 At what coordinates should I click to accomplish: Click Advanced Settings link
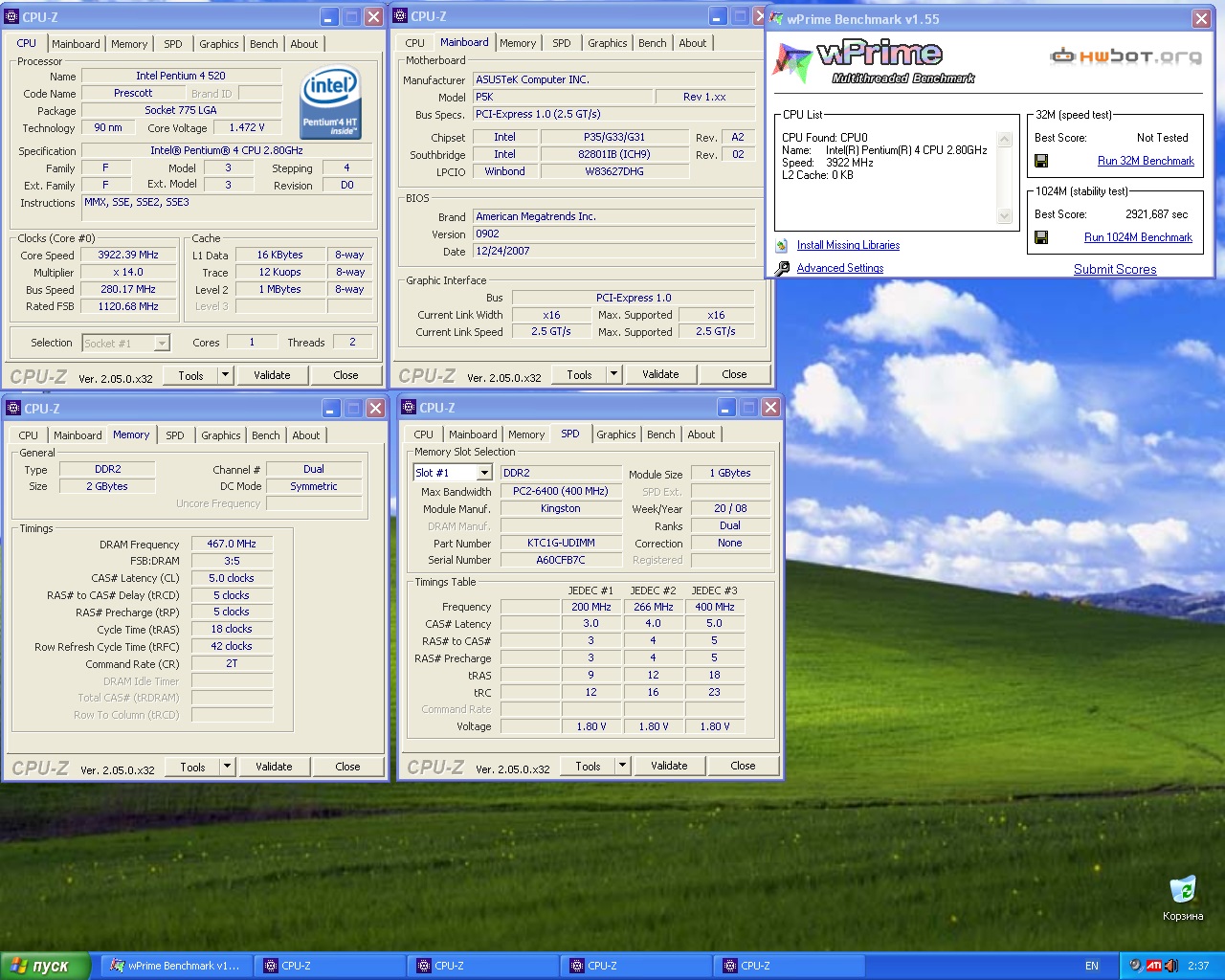click(840, 268)
